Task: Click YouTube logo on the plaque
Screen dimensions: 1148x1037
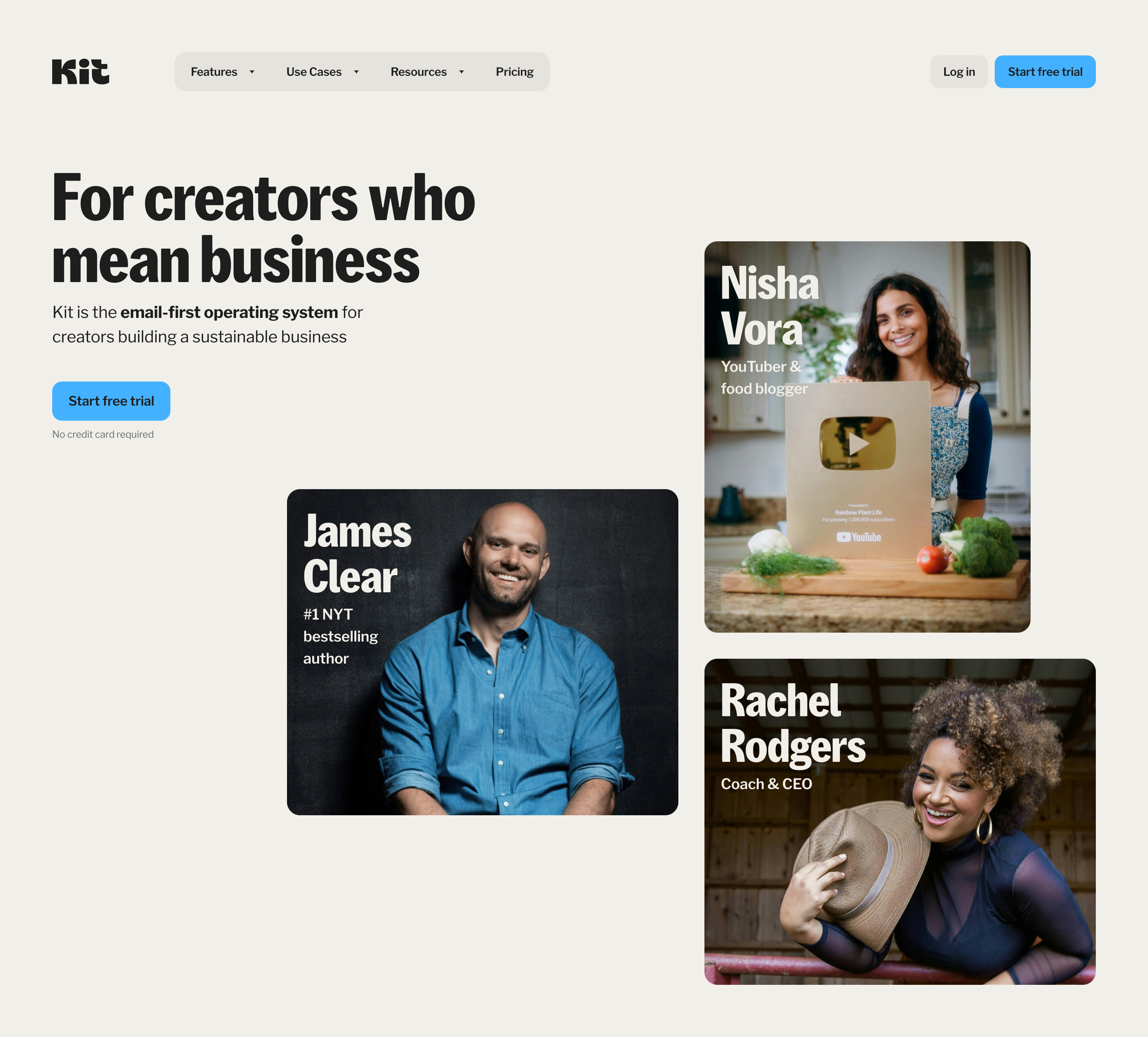Action: coord(858,537)
